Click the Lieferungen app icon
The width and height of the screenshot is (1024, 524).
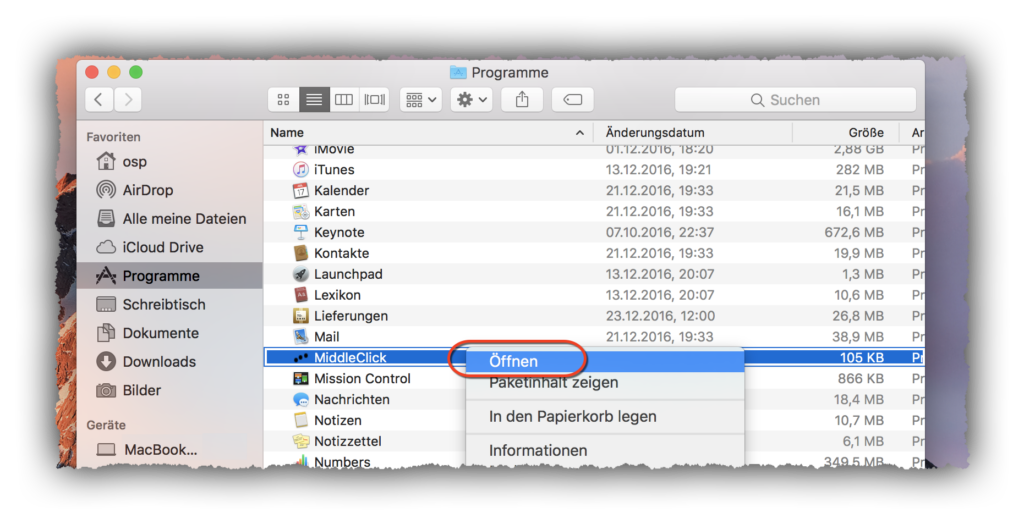300,316
